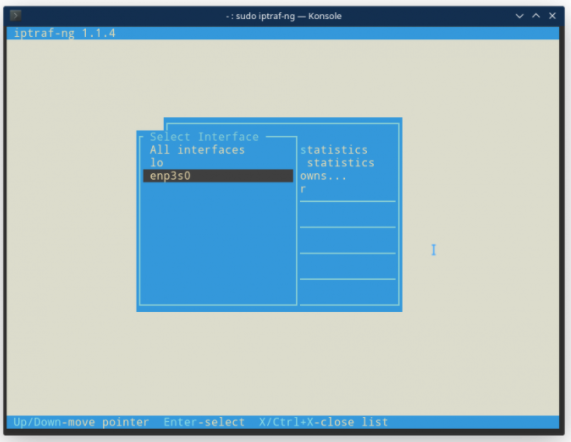
Task: Click the truncated 'owns...' menu entry
Action: (323, 176)
